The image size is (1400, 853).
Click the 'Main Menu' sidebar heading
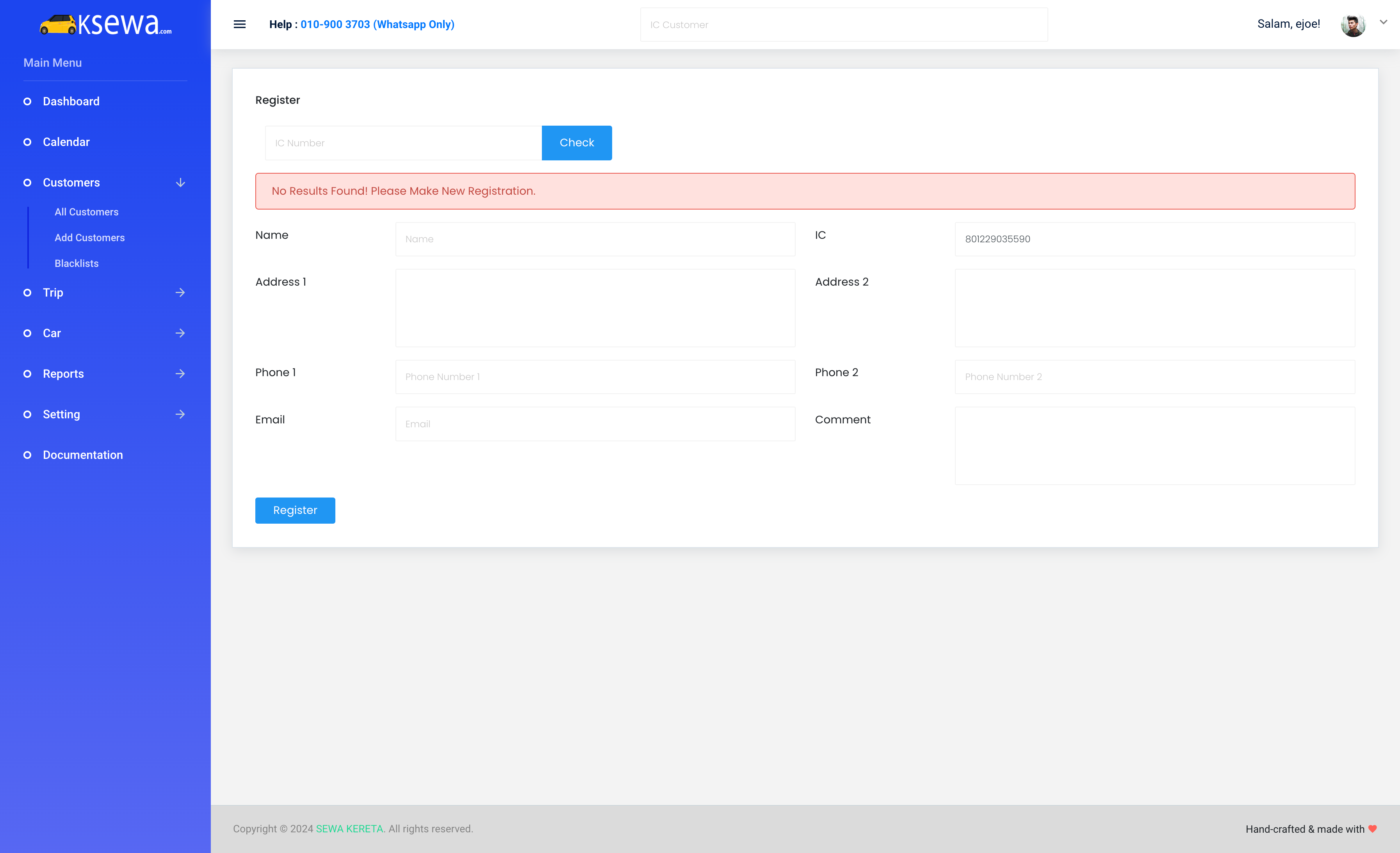(52, 63)
